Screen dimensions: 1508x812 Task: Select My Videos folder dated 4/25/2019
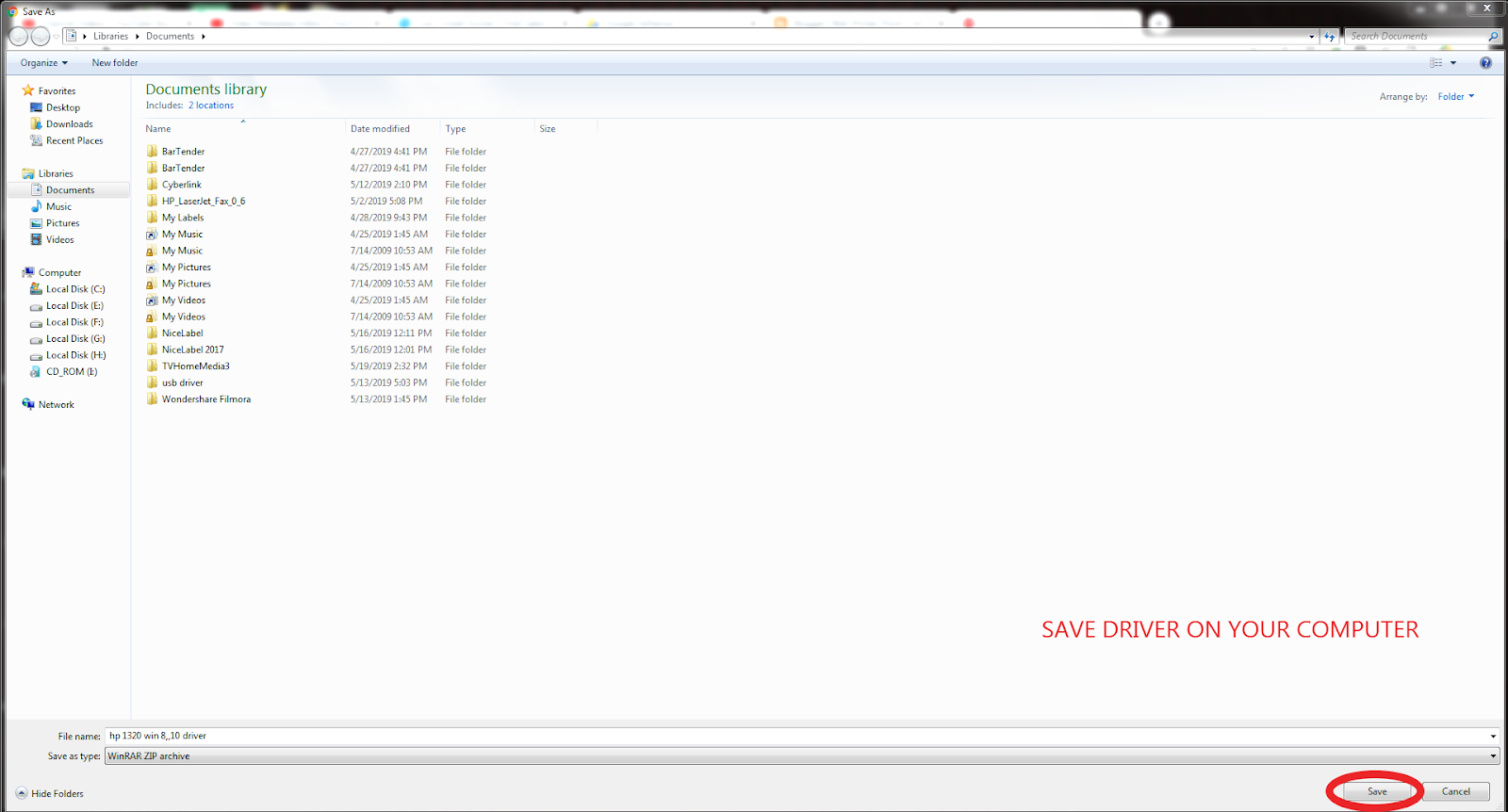point(183,300)
